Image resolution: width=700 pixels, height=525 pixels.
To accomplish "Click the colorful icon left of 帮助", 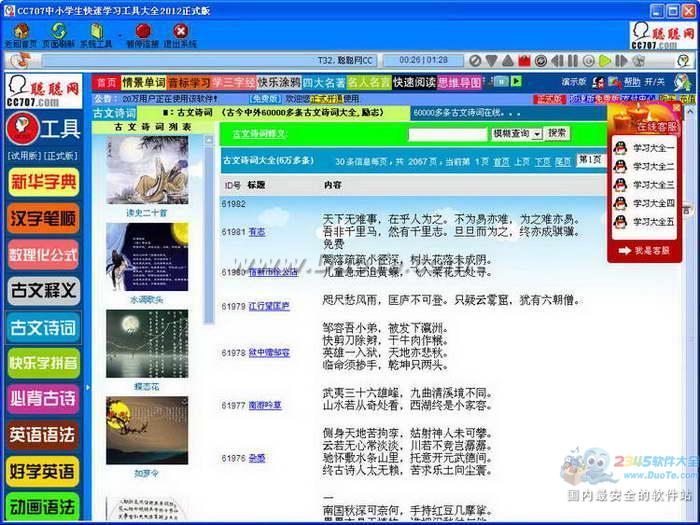I will click(615, 82).
